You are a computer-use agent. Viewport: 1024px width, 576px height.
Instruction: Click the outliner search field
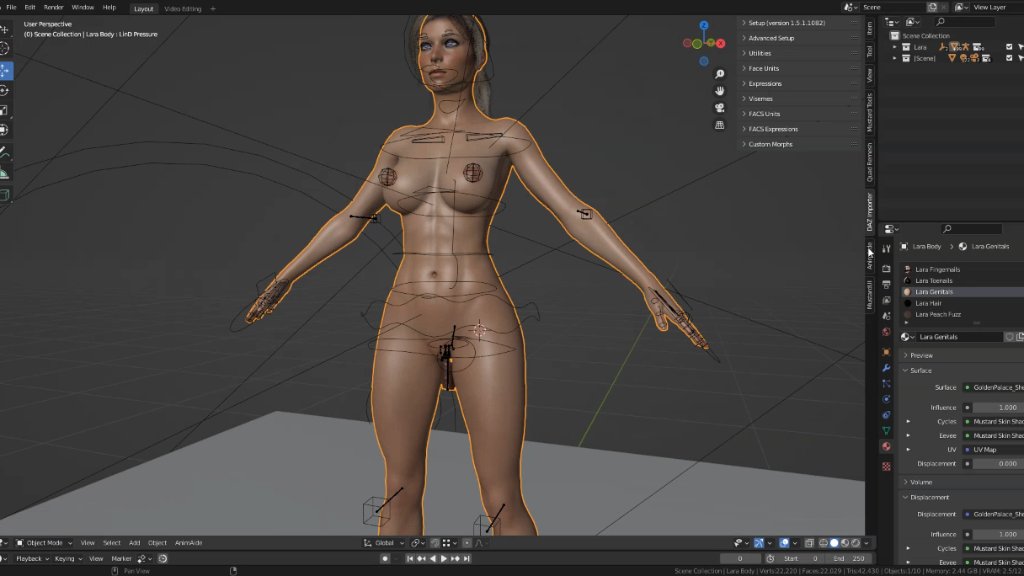coord(965,22)
